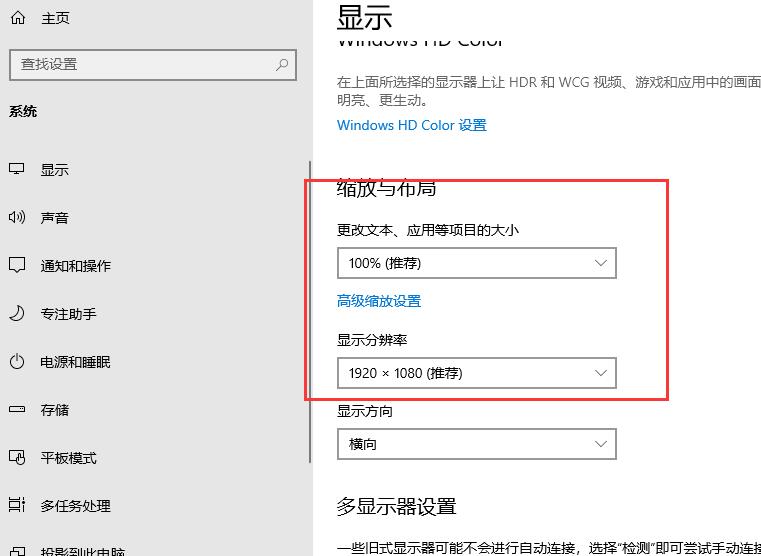The width and height of the screenshot is (761, 556).
Task: Open 电源和睡眠 settings
Action: (x=76, y=362)
